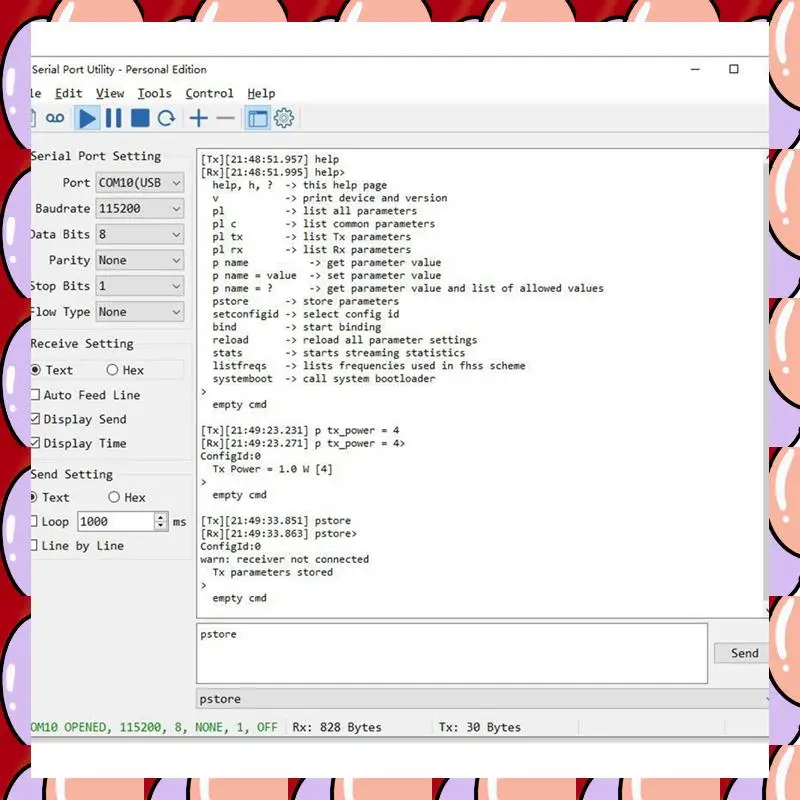Click the 'warn: receiver not connected' log line

tap(284, 559)
